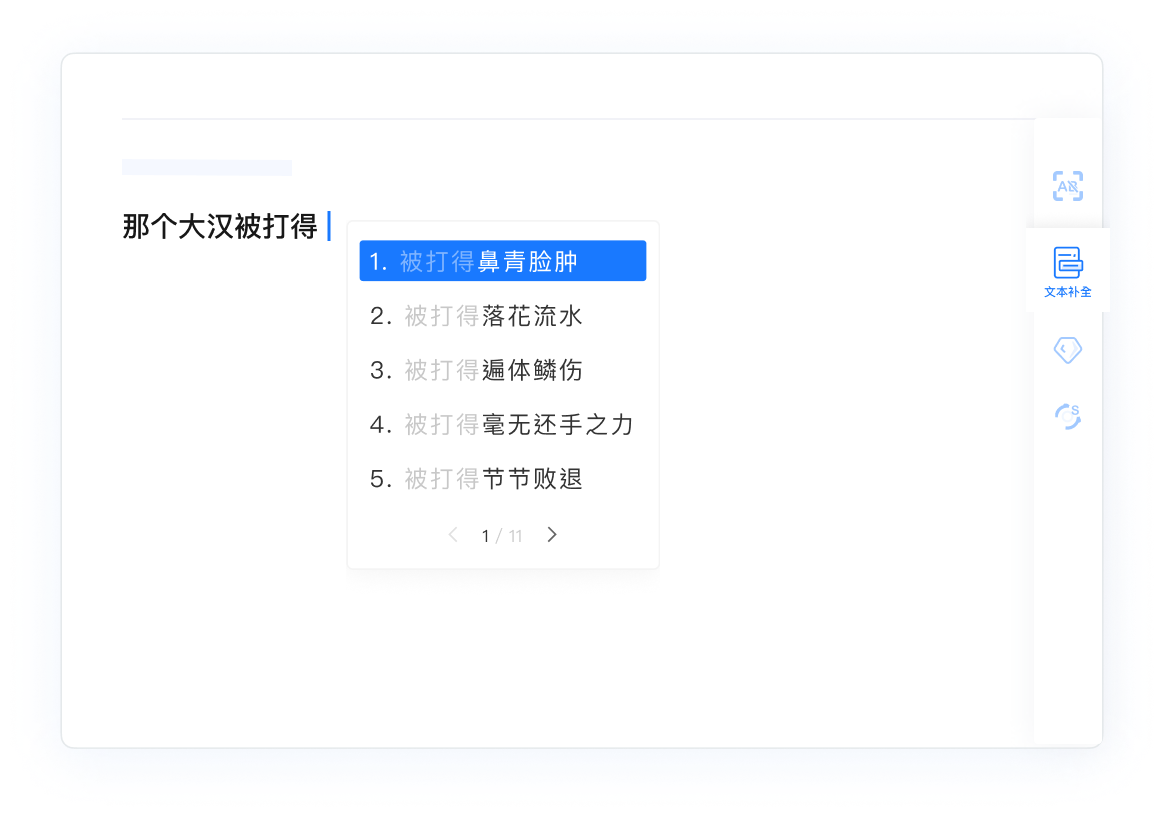The height and width of the screenshot is (817, 1164).
Task: Choose the 节节败退 completion option
Action: pos(502,478)
